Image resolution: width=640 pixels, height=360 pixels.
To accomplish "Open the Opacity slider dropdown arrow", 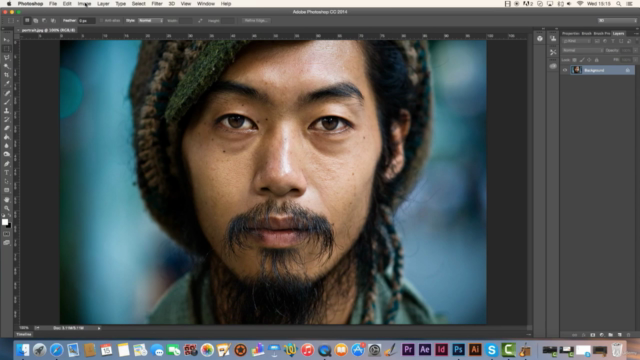I will [635, 51].
